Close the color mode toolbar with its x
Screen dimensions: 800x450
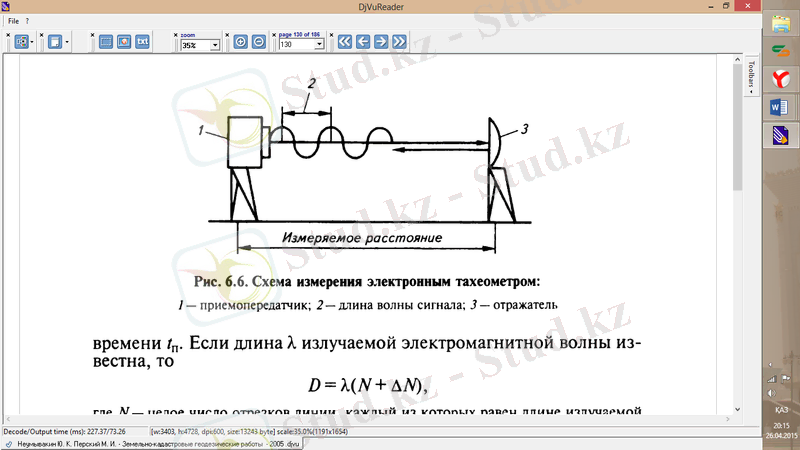point(8,35)
